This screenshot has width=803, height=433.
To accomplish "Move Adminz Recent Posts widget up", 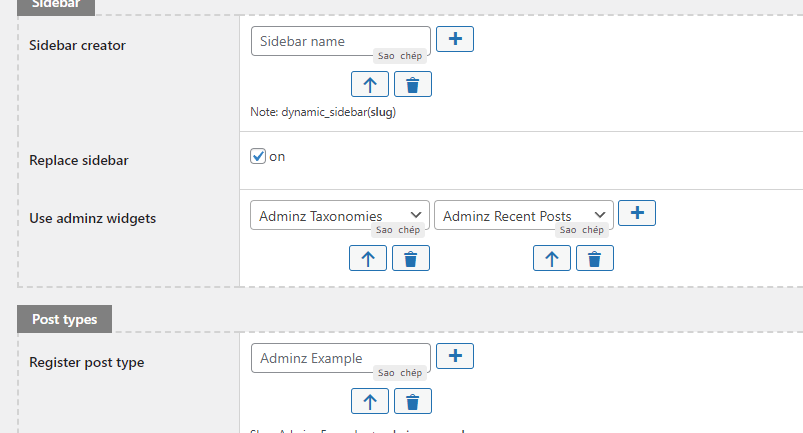I will click(551, 259).
